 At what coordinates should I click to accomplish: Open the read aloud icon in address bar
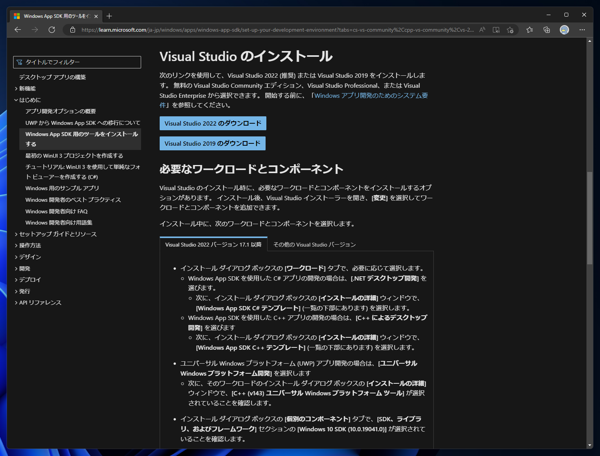pos(482,30)
